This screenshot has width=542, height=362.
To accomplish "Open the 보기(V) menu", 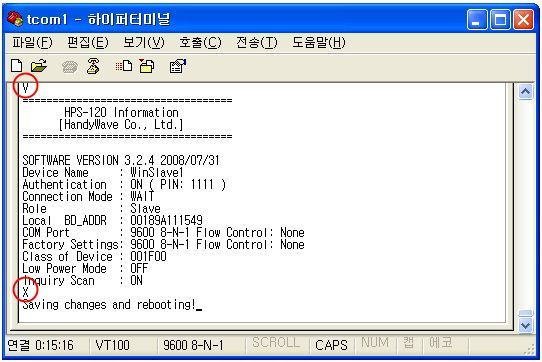I will (x=144, y=43).
